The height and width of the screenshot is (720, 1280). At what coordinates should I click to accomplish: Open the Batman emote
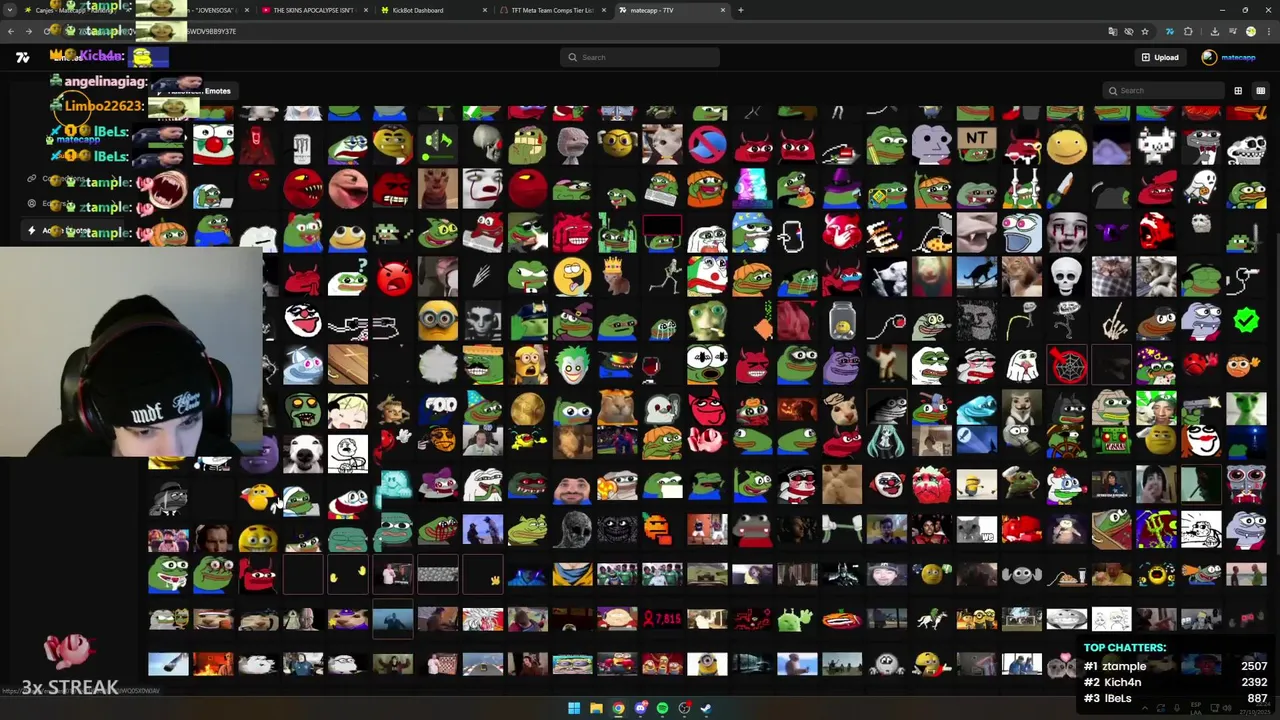click(842, 574)
